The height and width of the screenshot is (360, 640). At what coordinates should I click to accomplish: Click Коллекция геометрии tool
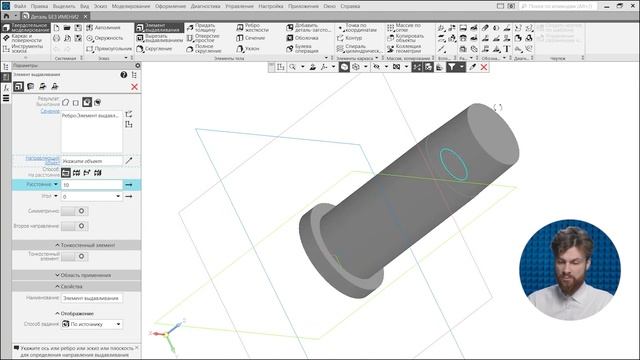[404, 49]
